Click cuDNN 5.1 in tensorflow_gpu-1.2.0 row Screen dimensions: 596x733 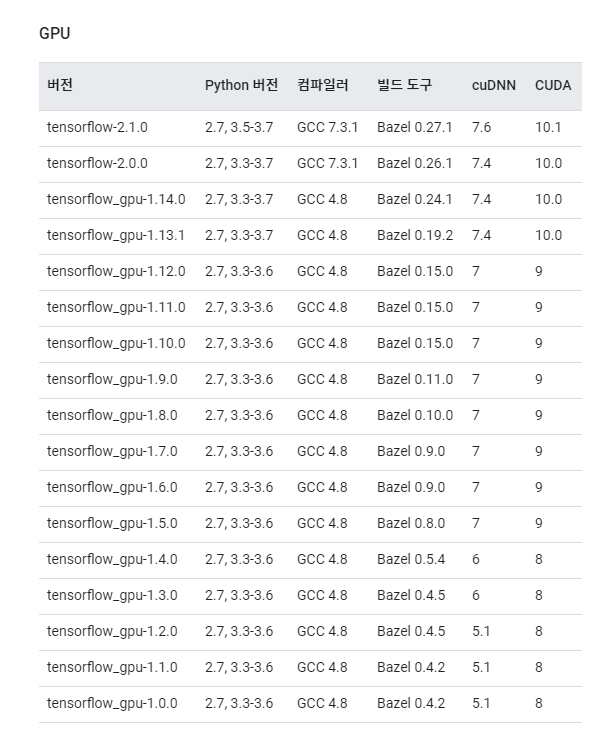click(481, 631)
